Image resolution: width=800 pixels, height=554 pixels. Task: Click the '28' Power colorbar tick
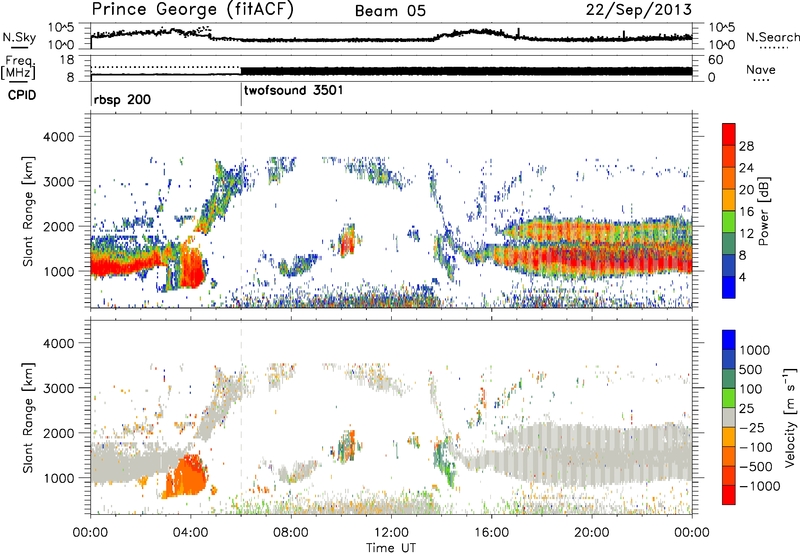(x=746, y=146)
